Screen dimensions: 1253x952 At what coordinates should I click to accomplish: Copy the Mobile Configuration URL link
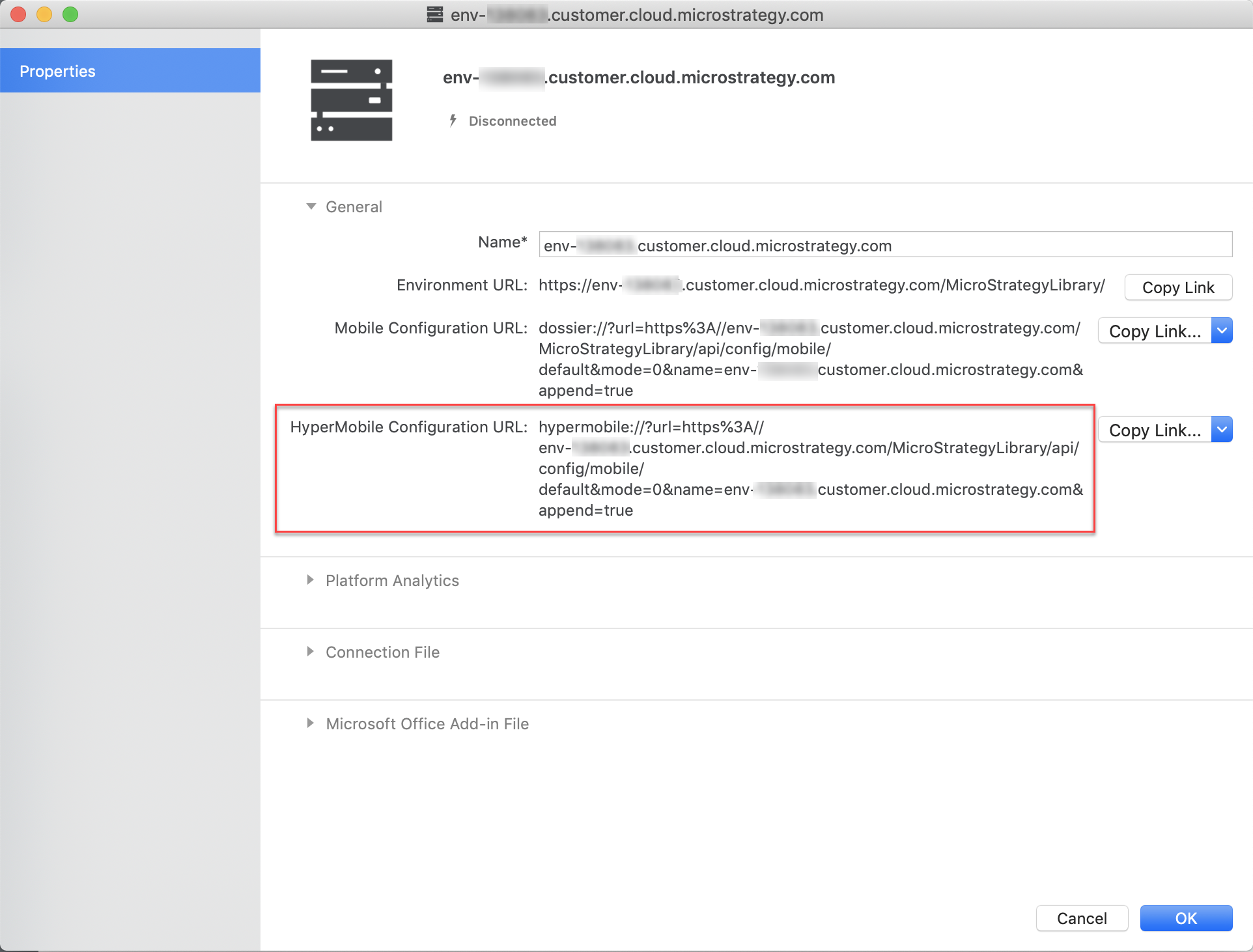pos(1154,331)
